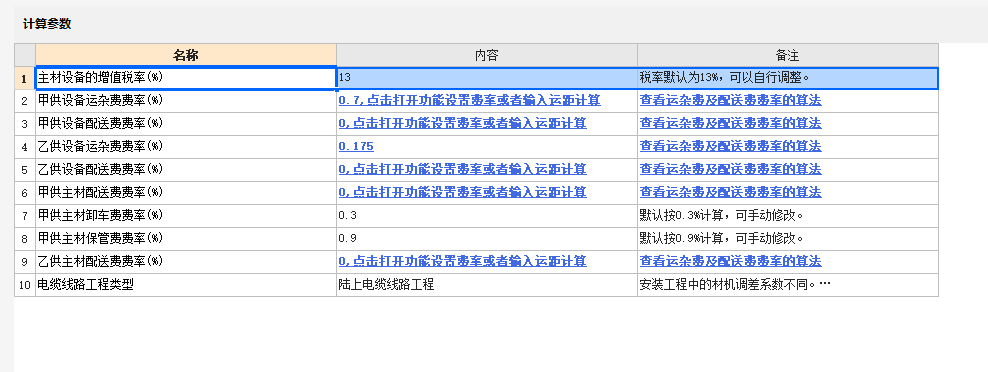Image resolution: width=988 pixels, height=372 pixels.
Task: Click the 名称 column header
Action: tap(186, 55)
